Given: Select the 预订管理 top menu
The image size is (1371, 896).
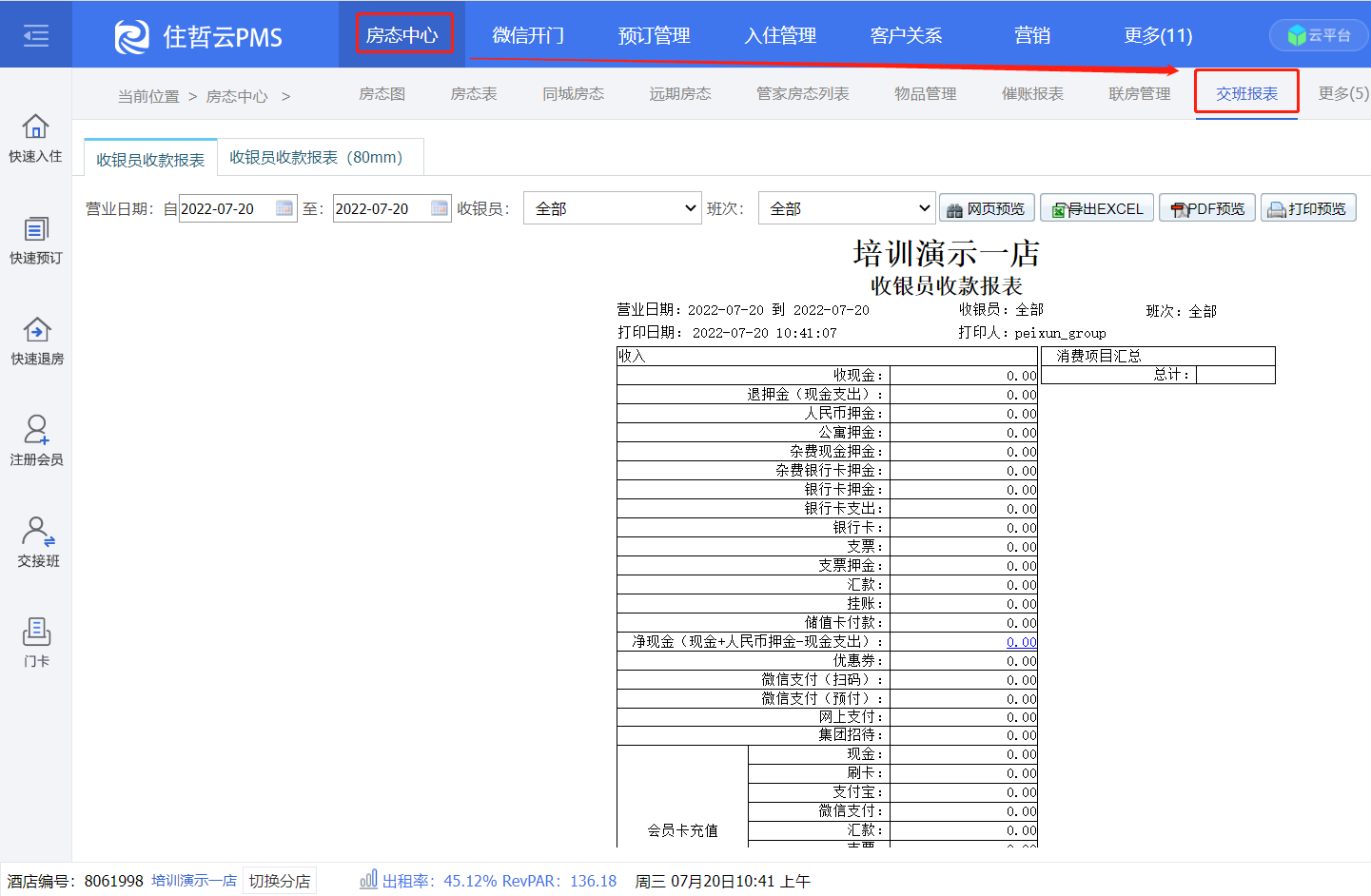Looking at the screenshot, I should [654, 35].
